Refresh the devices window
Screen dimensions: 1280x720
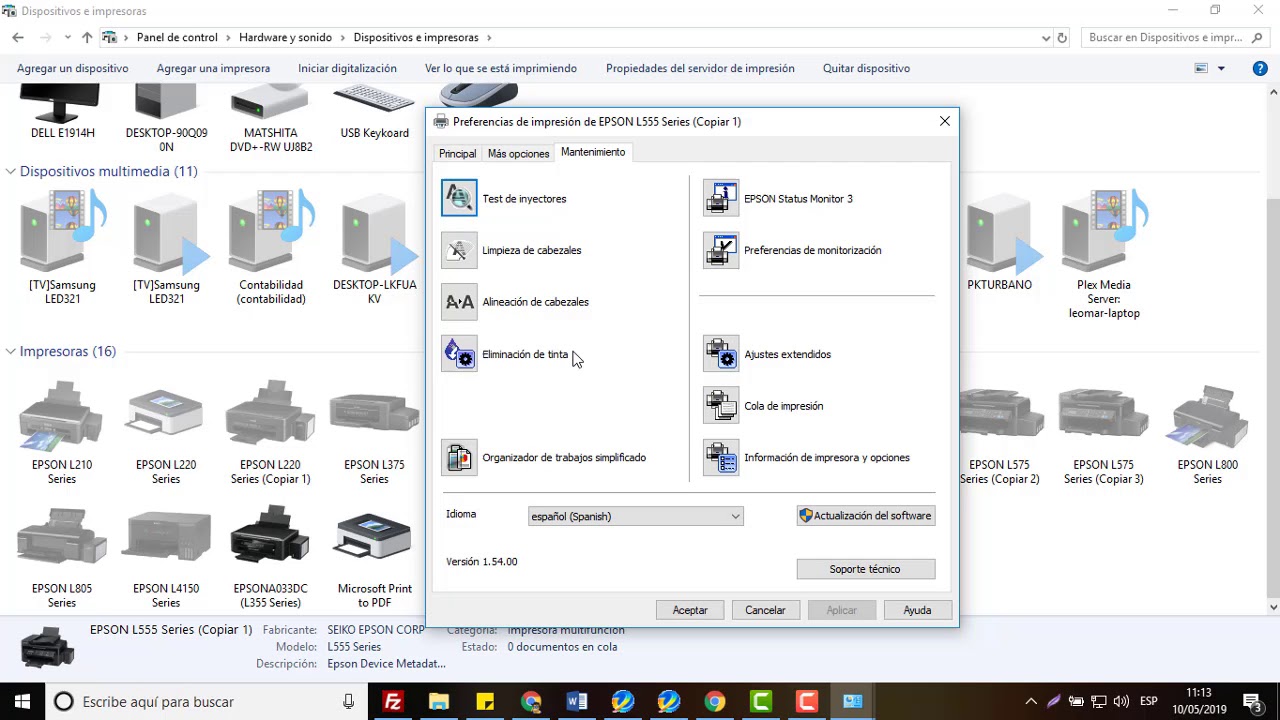pyautogui.click(x=1062, y=38)
